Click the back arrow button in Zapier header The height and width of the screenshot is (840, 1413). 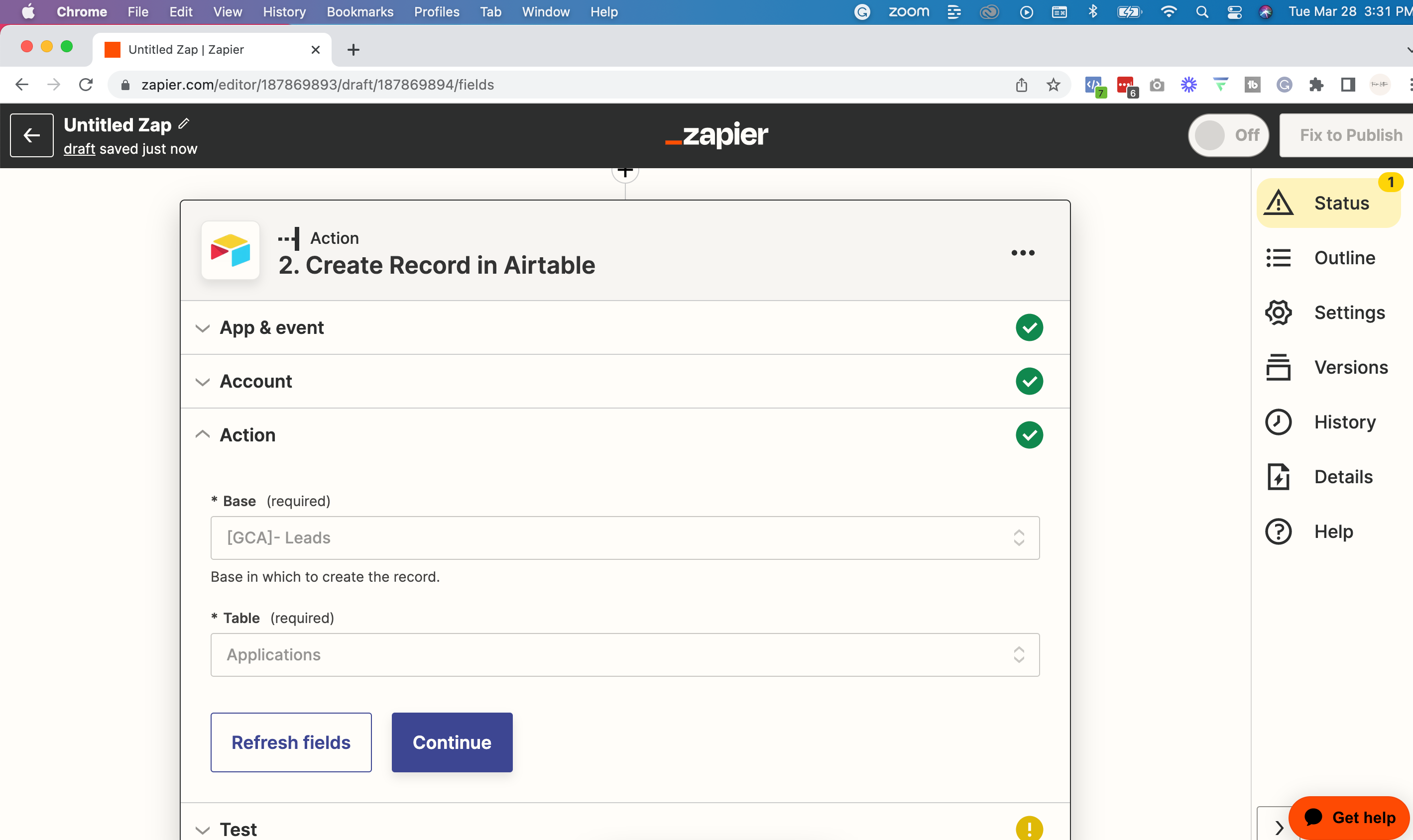32,135
